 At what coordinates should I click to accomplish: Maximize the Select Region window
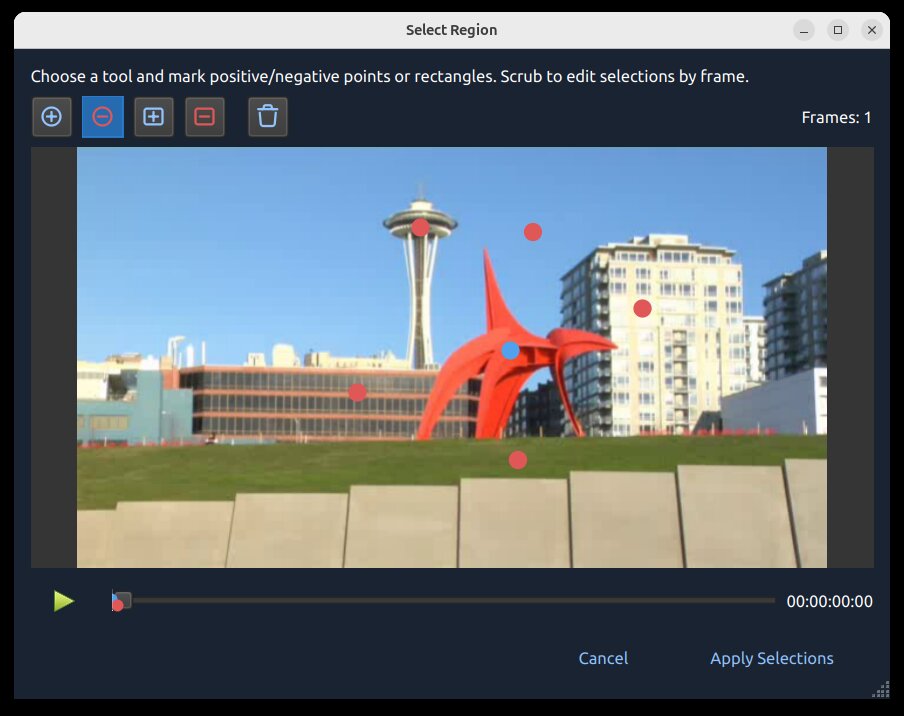[x=838, y=30]
